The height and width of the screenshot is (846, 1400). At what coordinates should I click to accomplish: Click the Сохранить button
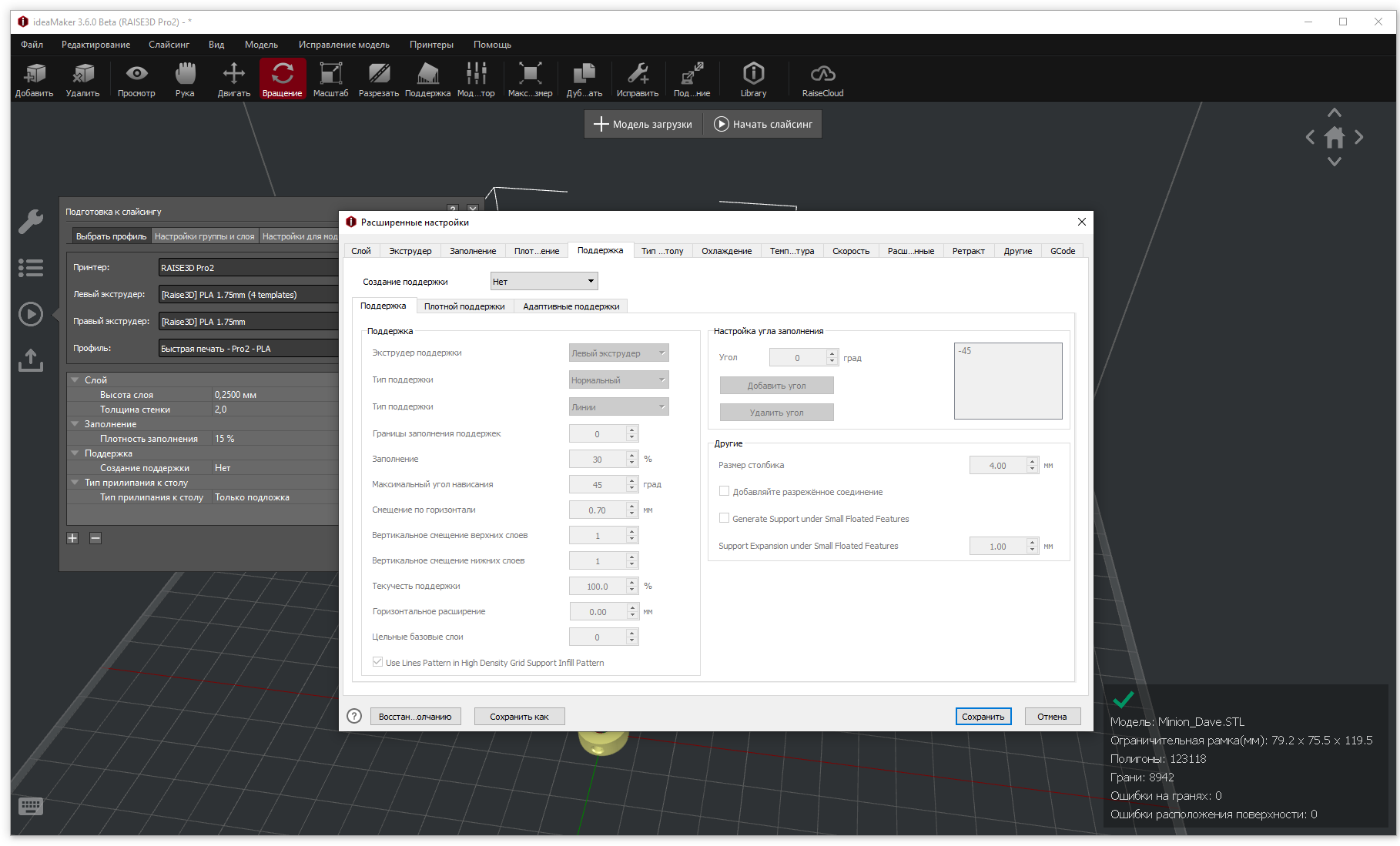point(983,716)
